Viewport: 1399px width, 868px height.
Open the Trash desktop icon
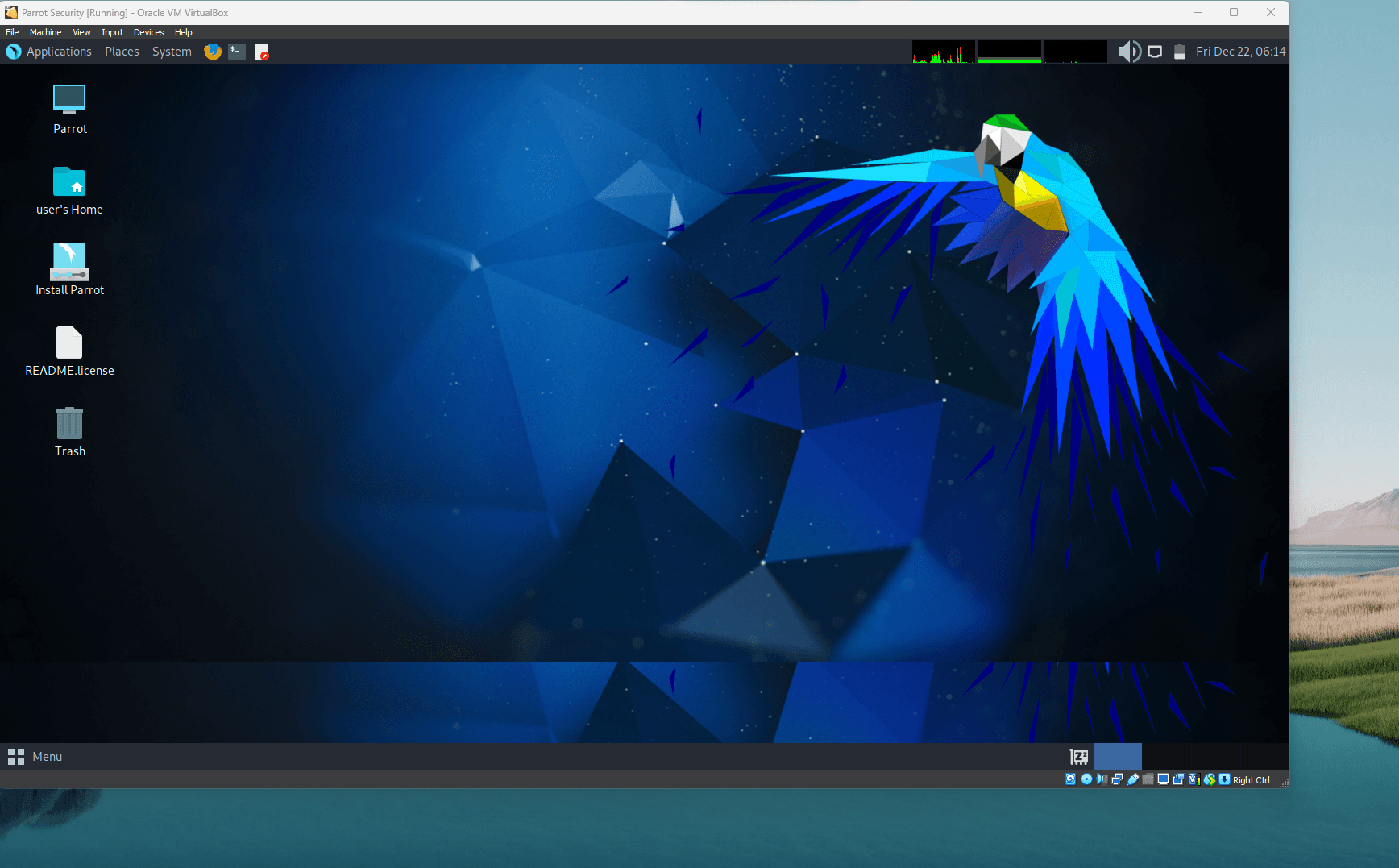[69, 433]
